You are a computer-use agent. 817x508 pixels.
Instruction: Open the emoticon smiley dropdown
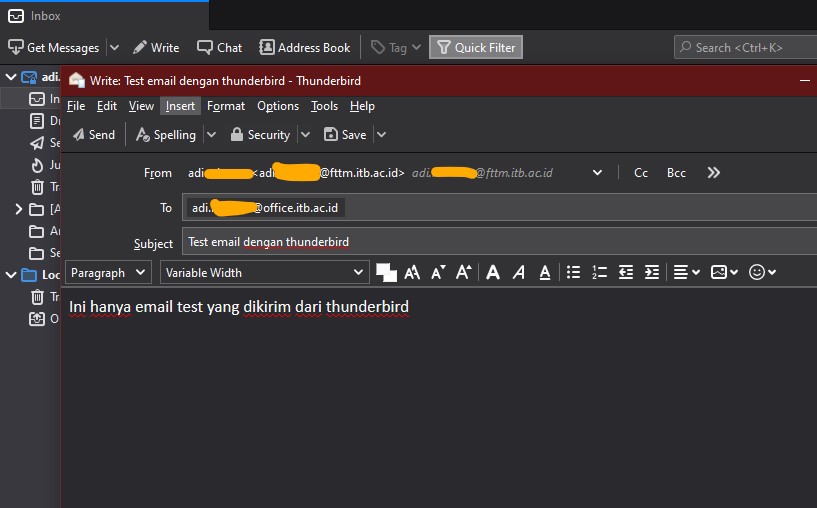(762, 272)
